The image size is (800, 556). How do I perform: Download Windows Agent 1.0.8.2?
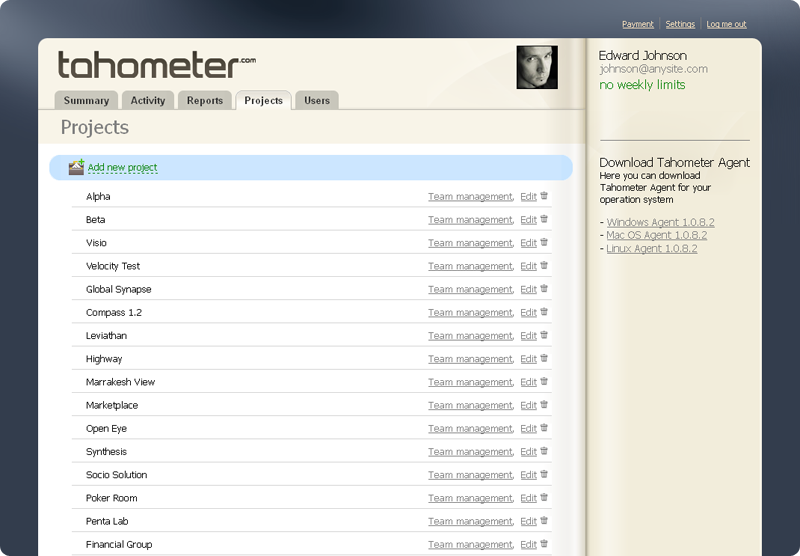pyautogui.click(x=660, y=222)
